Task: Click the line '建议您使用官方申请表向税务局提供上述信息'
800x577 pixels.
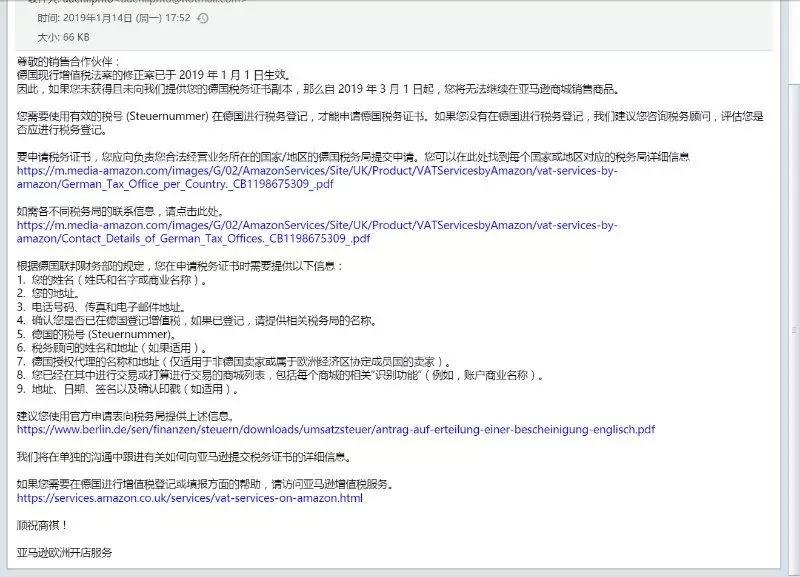Action: (126, 416)
